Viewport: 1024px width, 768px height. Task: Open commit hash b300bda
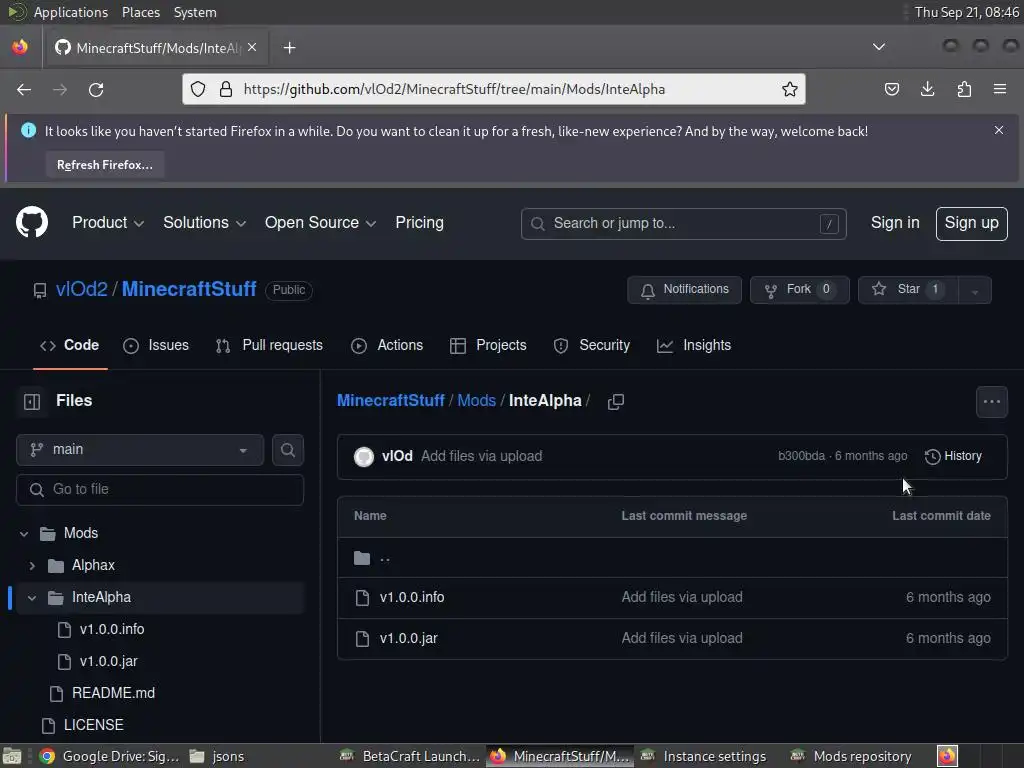point(801,456)
